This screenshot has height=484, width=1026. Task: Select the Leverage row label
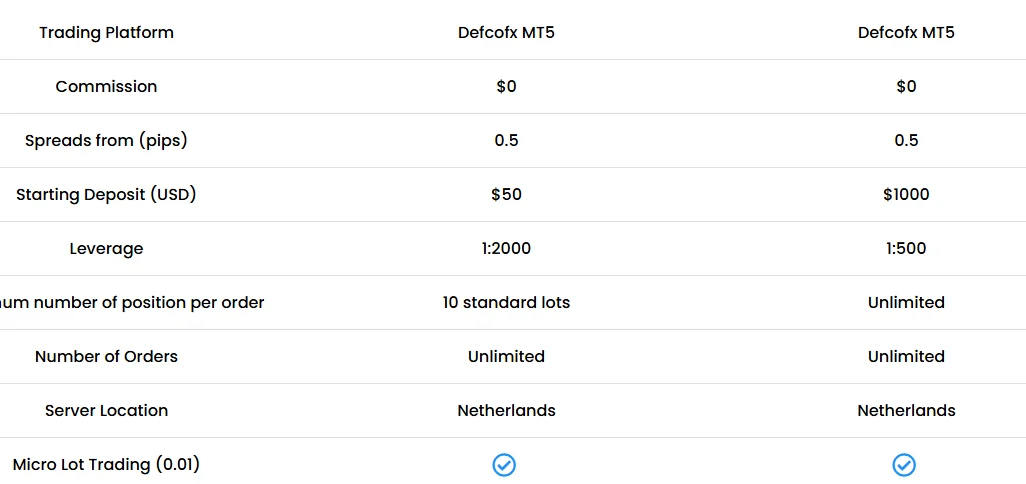pyautogui.click(x=106, y=249)
